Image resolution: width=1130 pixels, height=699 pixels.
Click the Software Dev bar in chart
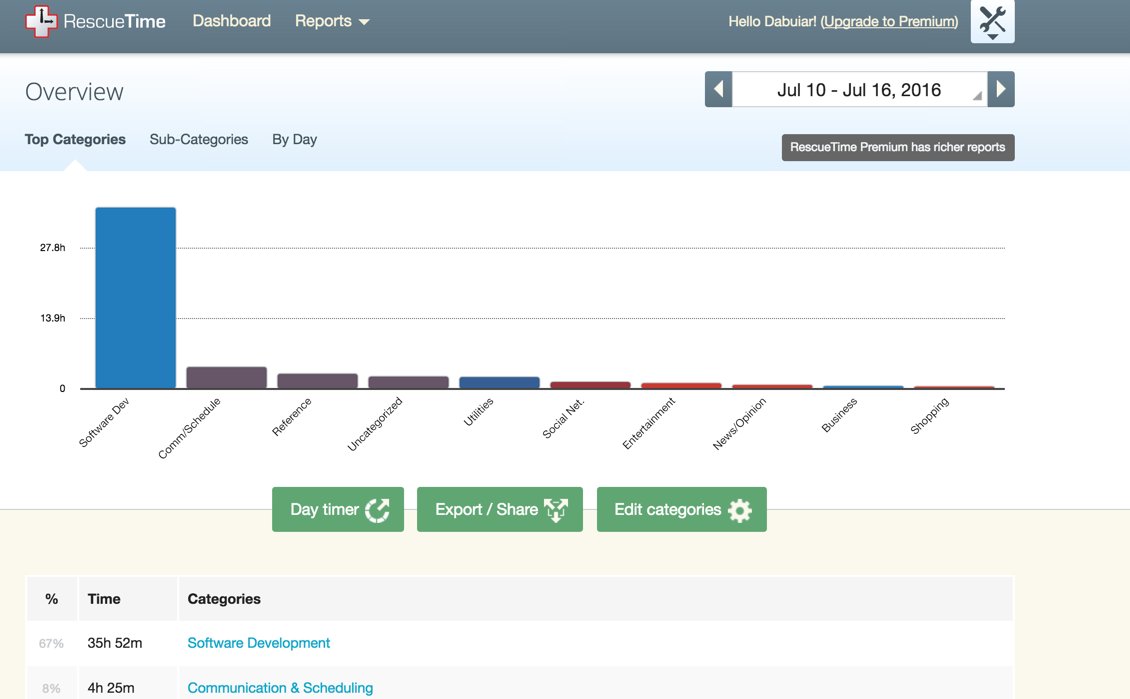click(135, 298)
